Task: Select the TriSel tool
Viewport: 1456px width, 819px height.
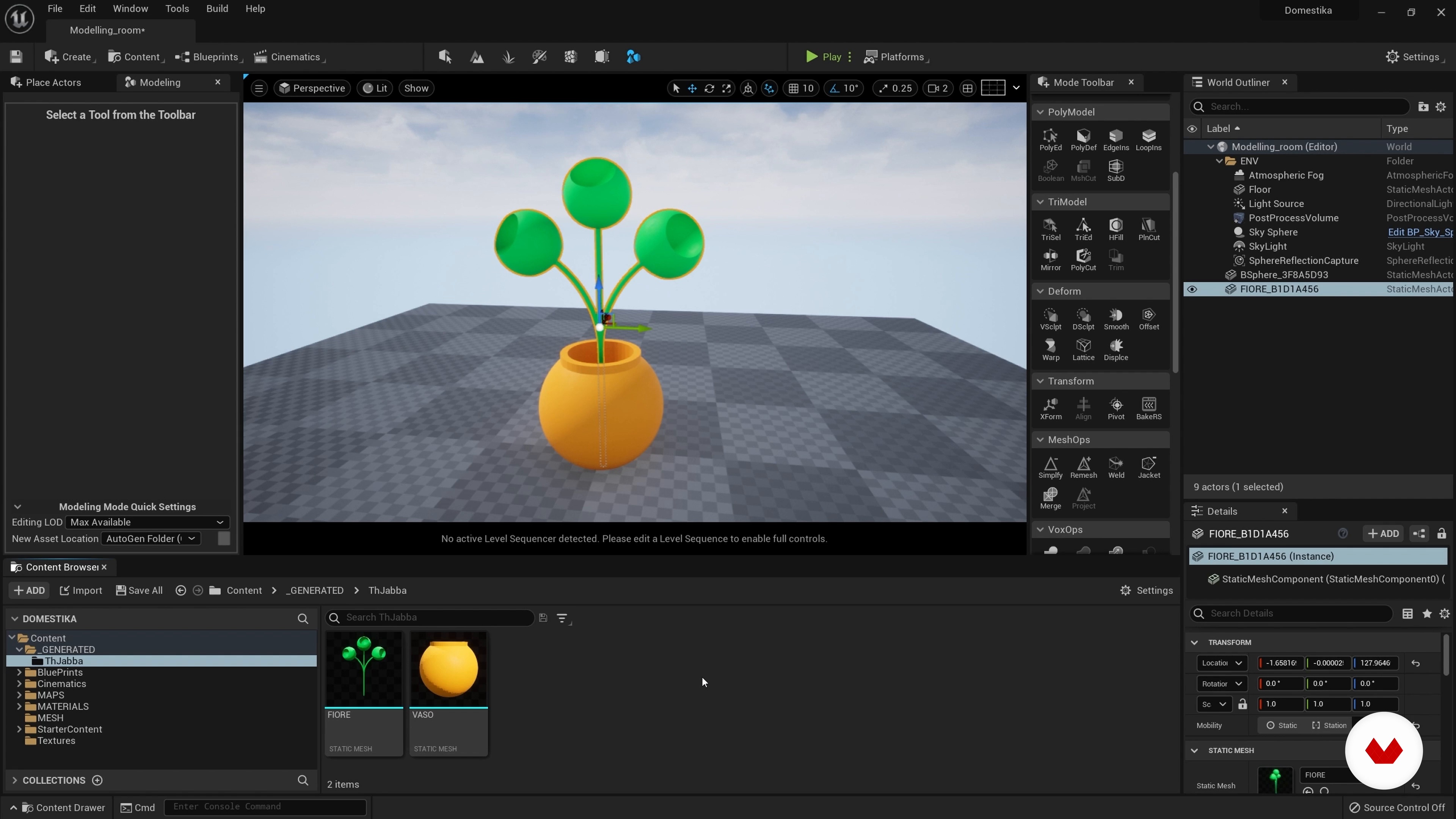Action: pos(1050,229)
